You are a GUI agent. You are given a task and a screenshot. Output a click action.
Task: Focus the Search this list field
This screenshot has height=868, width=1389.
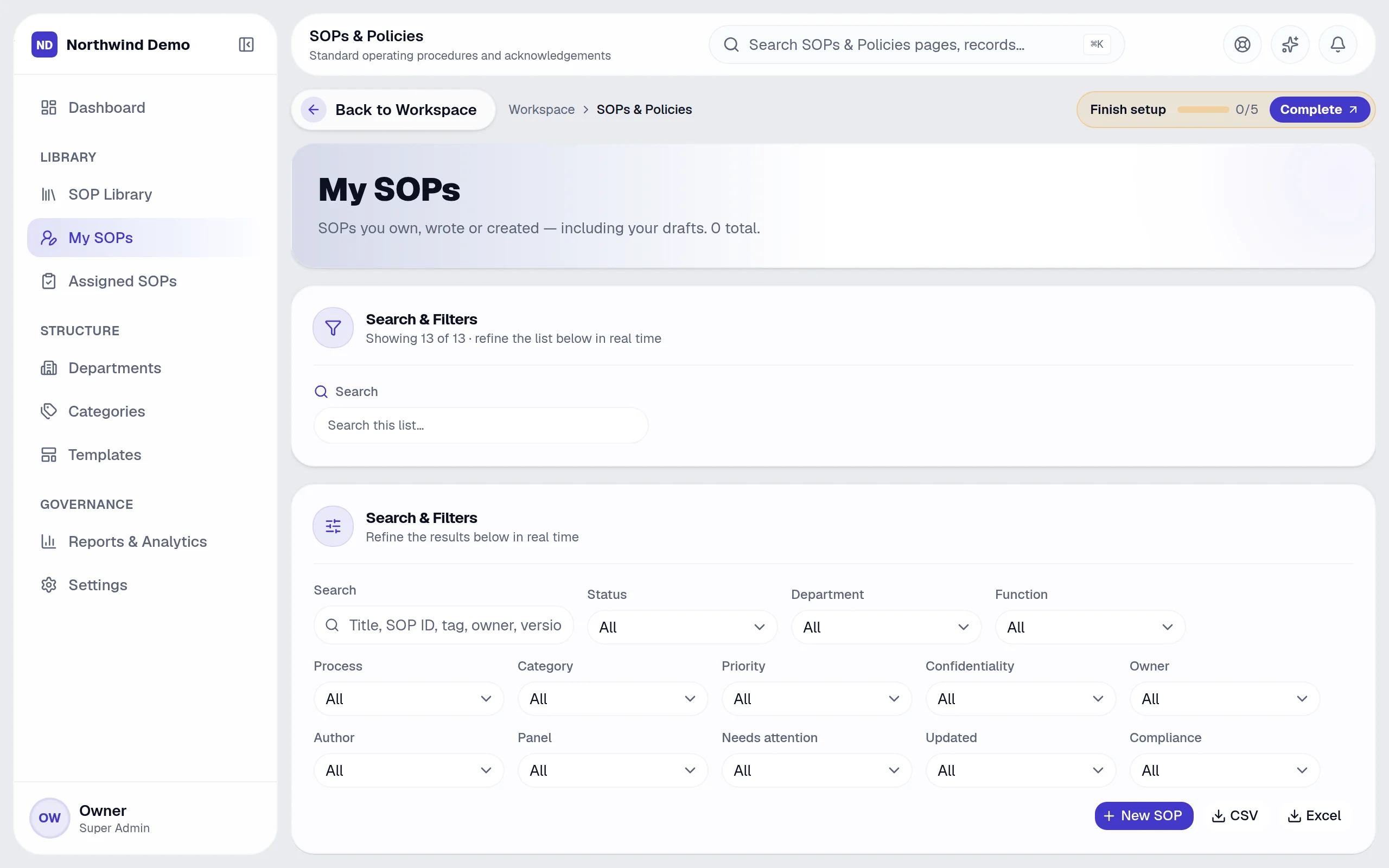[481, 425]
